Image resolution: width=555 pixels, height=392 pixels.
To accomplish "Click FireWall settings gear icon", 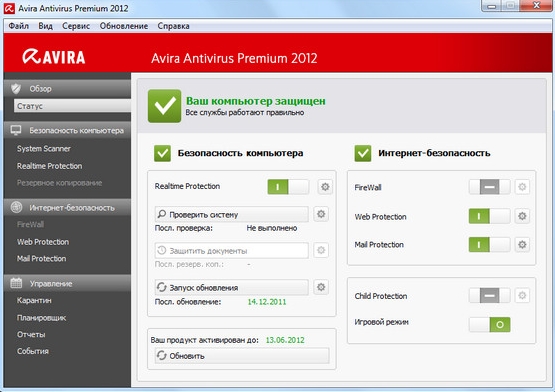I will 522,187.
